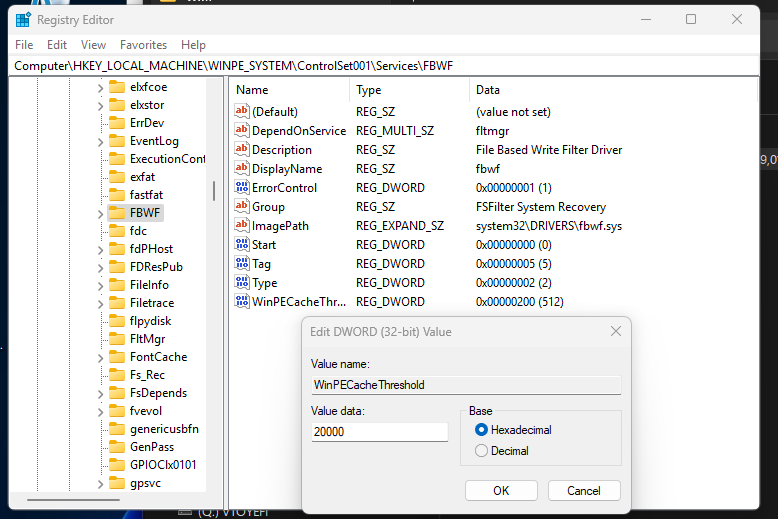The height and width of the screenshot is (519, 778).
Task: Select the Hexadecimal base radio button
Action: click(x=481, y=430)
